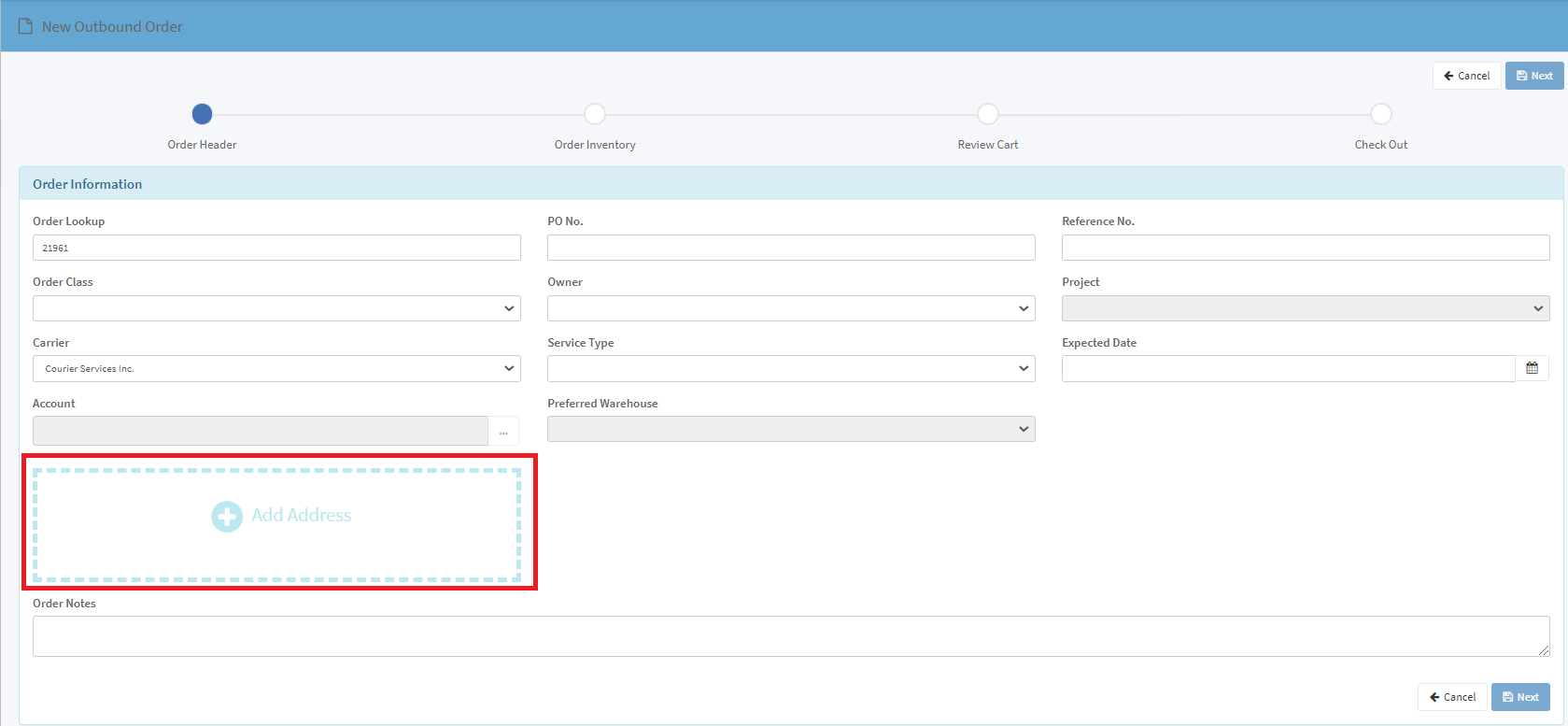
Task: Click the Order Lookup field containing 21961
Action: point(276,248)
